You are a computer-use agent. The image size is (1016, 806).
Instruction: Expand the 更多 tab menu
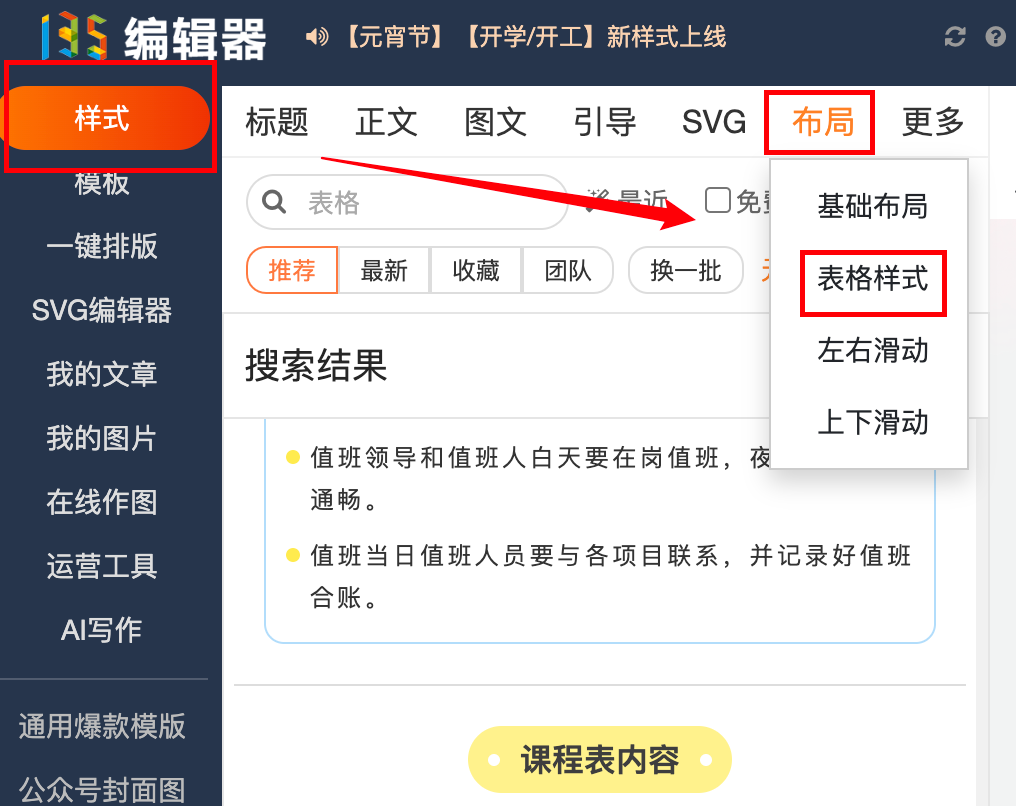(x=933, y=122)
